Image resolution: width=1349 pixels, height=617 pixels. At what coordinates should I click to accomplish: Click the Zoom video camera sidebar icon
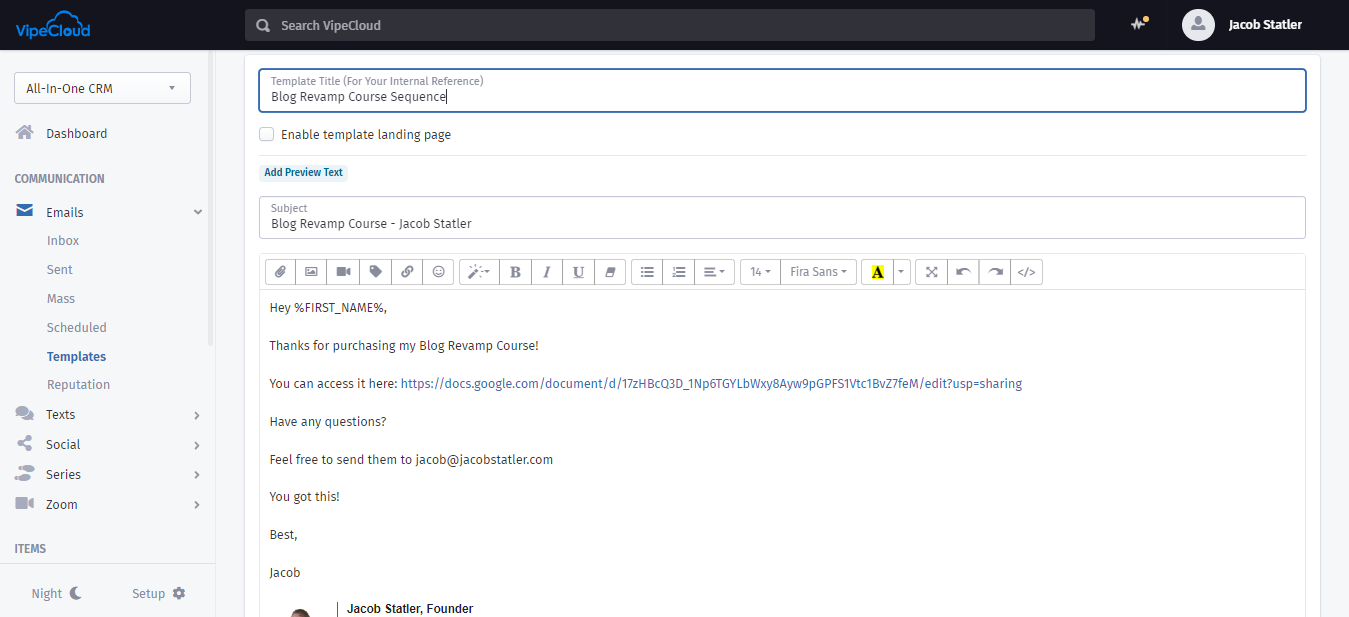(25, 503)
